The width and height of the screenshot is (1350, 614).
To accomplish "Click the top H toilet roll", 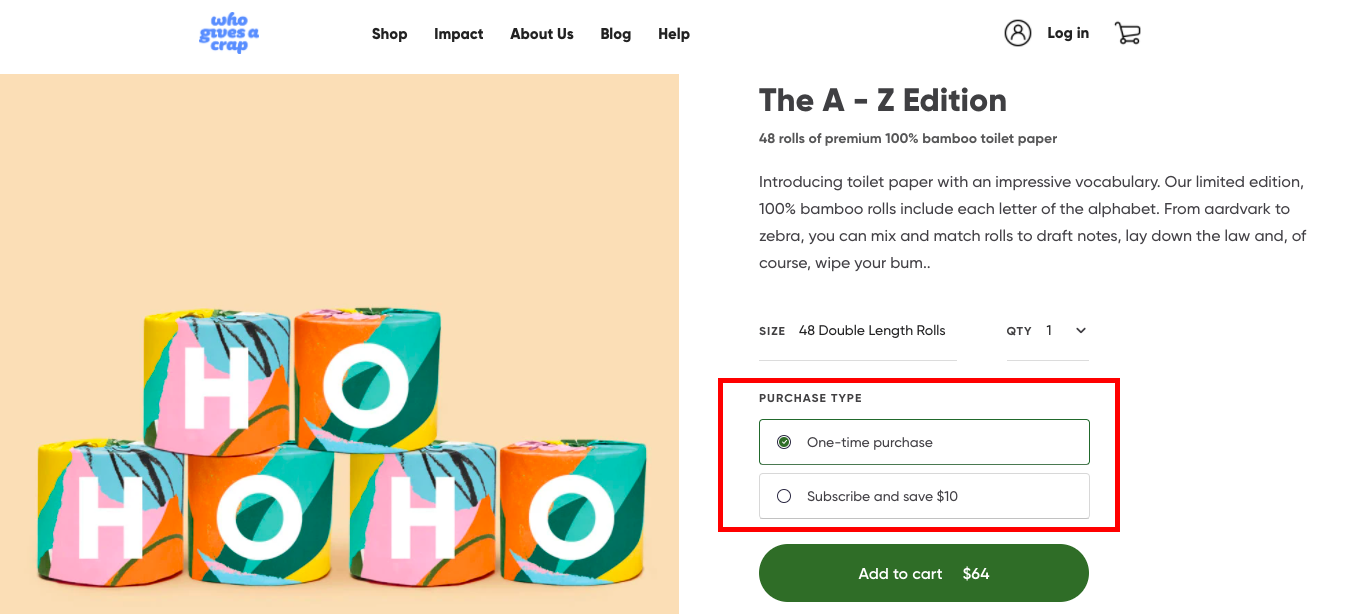I will click(217, 385).
